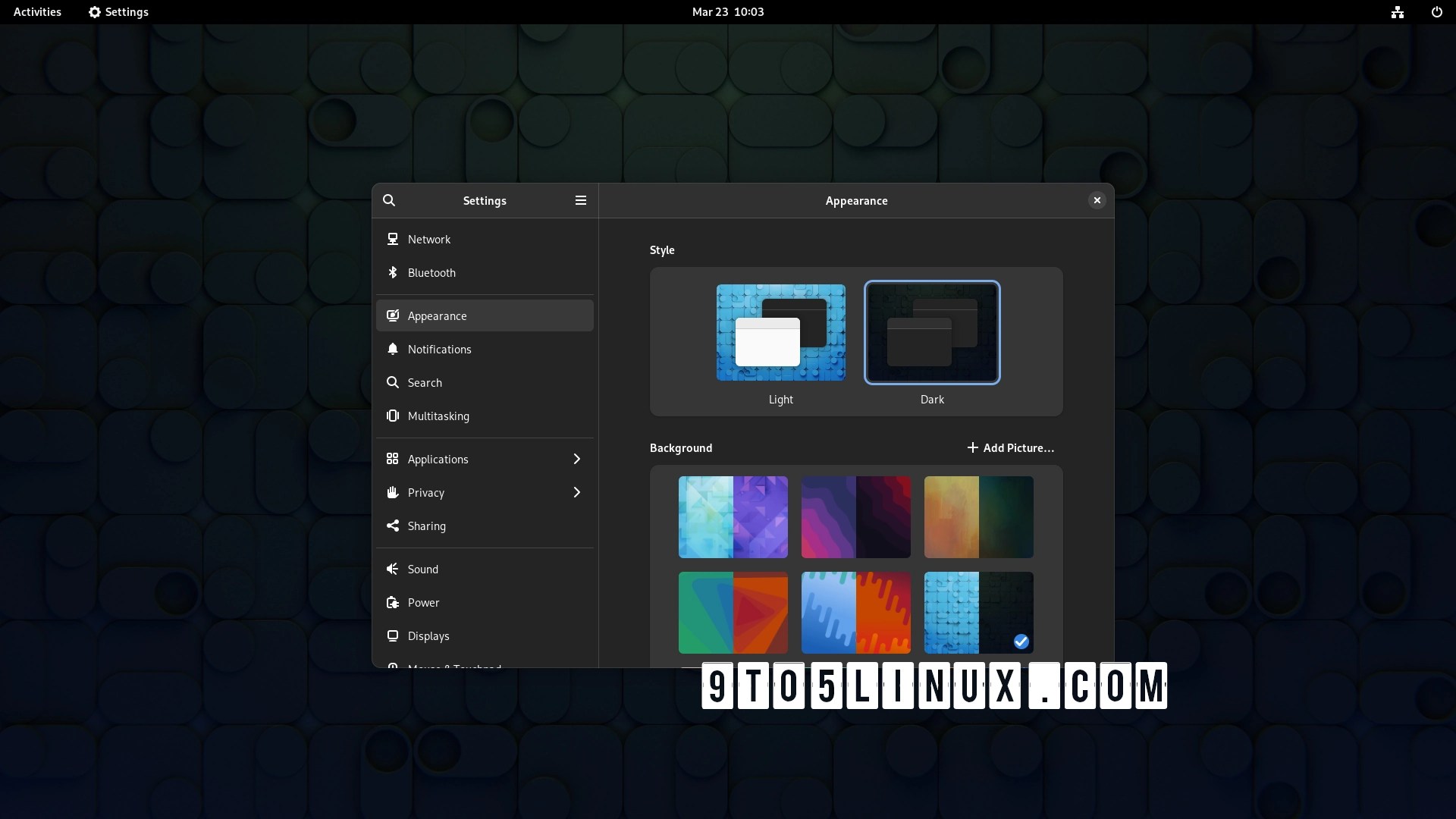Expand the Privacy submenu chevron
This screenshot has width=1456, height=819.
576,492
